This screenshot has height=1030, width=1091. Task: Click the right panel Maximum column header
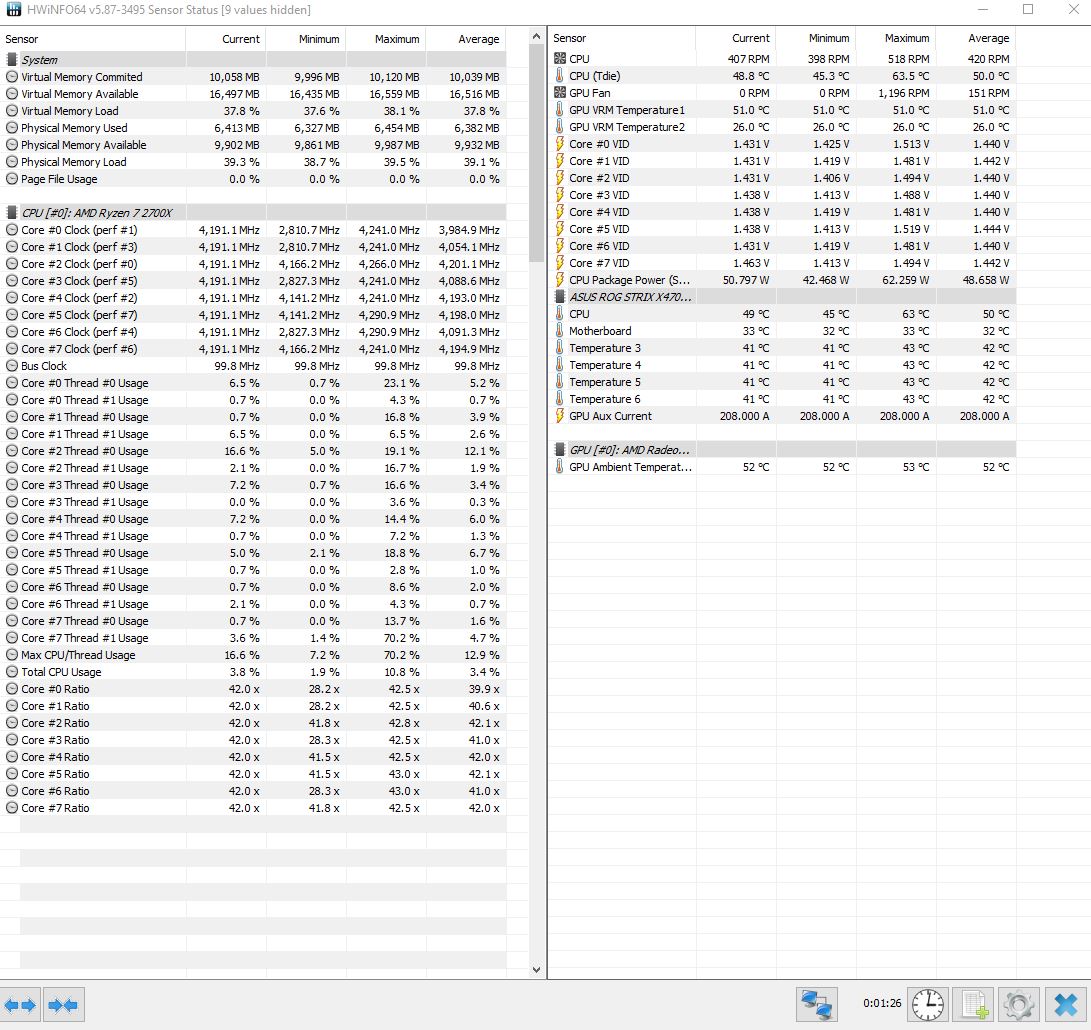pos(895,38)
